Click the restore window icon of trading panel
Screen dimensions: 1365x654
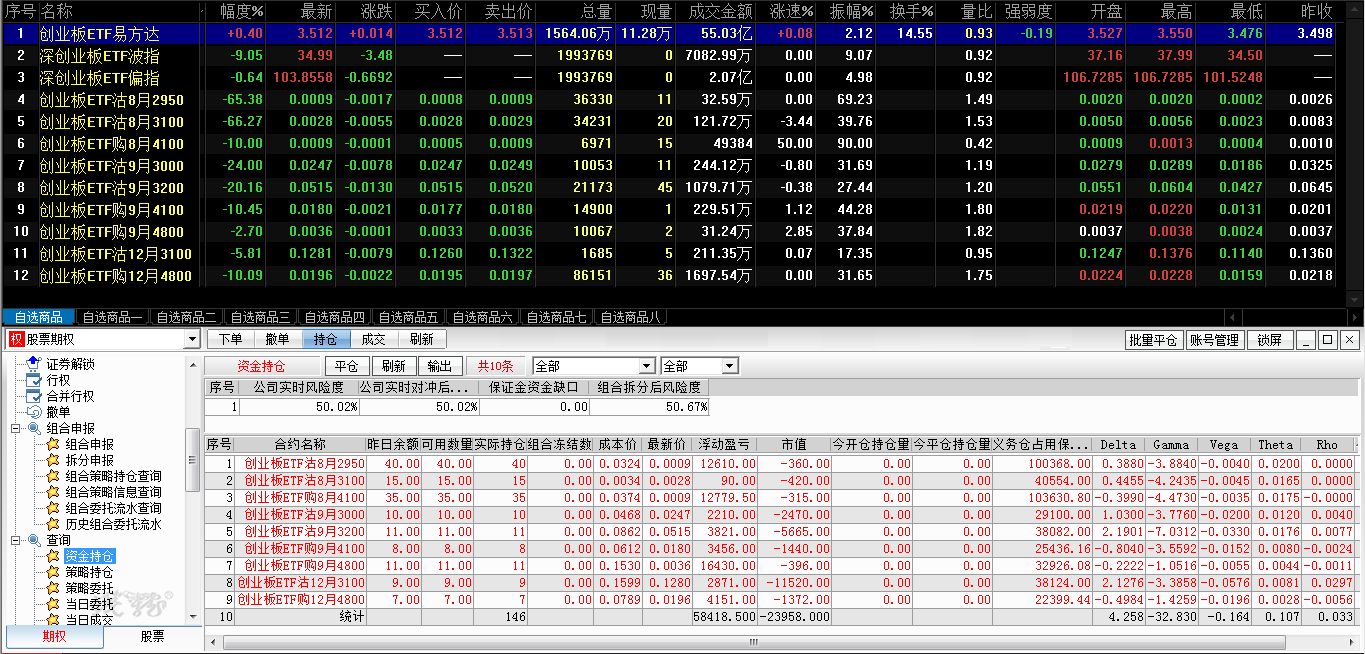click(x=1328, y=340)
